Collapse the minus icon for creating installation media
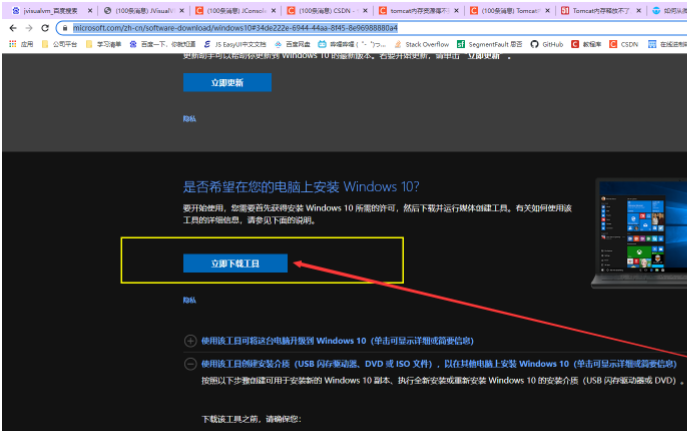Viewport: 687px width, 431px height. point(190,364)
